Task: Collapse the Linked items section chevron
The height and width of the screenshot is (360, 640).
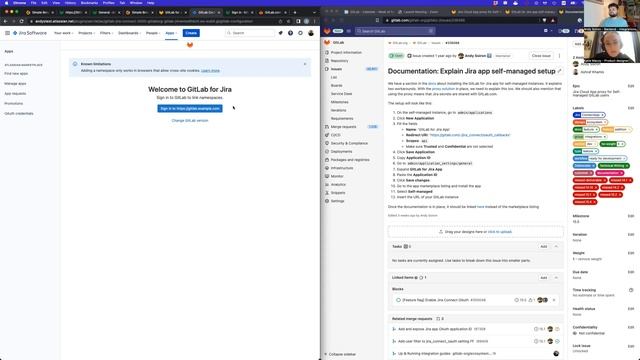Action: coord(556,278)
